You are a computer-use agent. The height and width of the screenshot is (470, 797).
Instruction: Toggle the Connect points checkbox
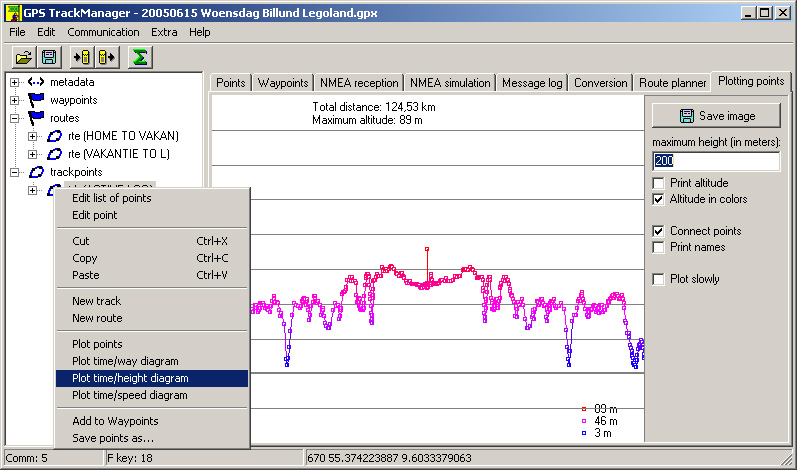(658, 231)
